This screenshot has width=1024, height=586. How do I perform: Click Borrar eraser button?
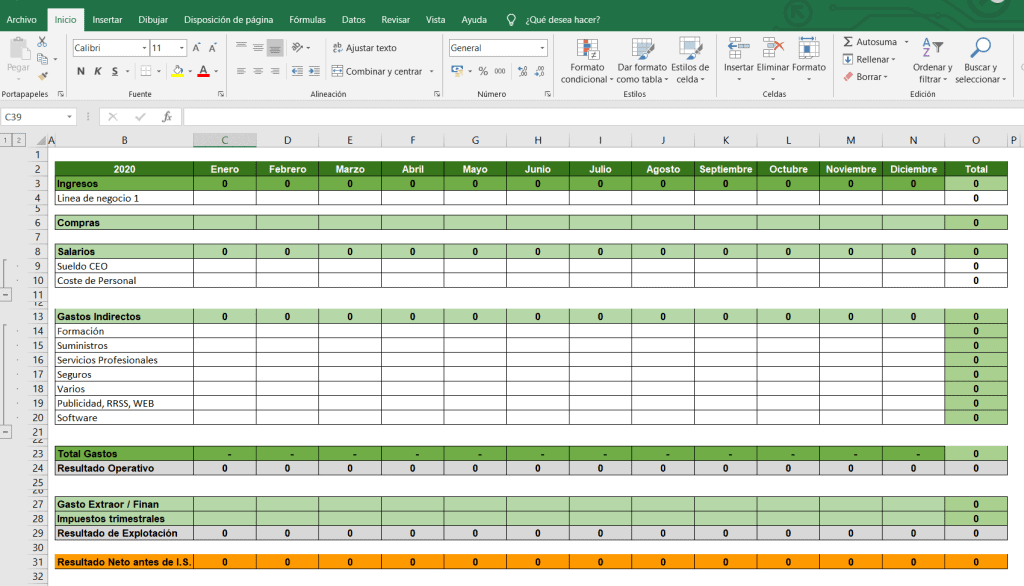click(865, 76)
